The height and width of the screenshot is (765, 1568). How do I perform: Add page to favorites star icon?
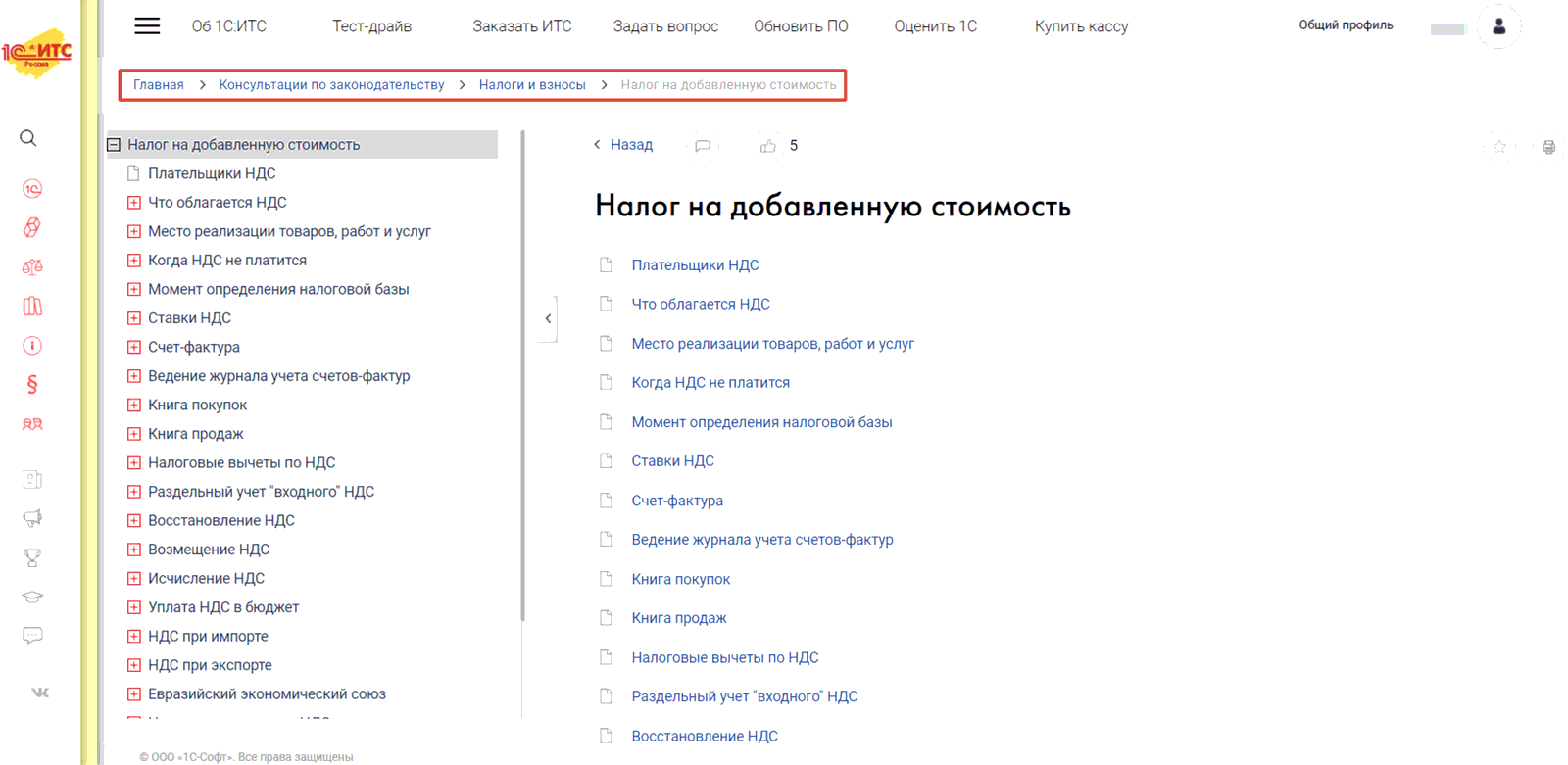tap(1499, 147)
